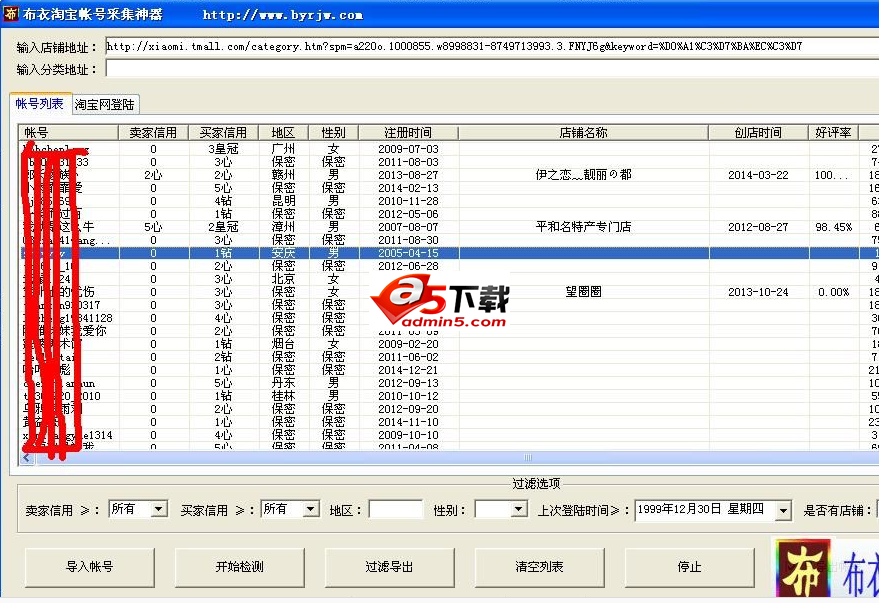Viewport: 879px width, 603px height.
Task: Sort by clicking the 卖家信用 column header
Action: (153, 131)
